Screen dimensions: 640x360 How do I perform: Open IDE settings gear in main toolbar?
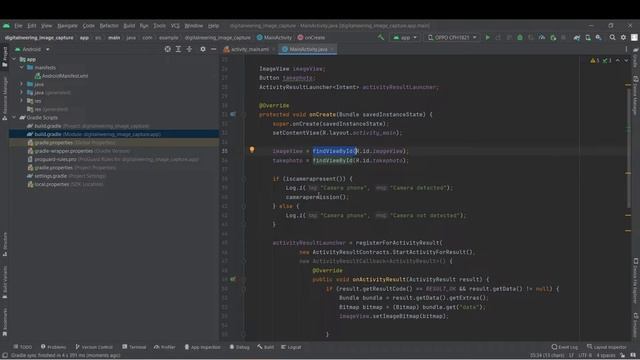[x=623, y=38]
